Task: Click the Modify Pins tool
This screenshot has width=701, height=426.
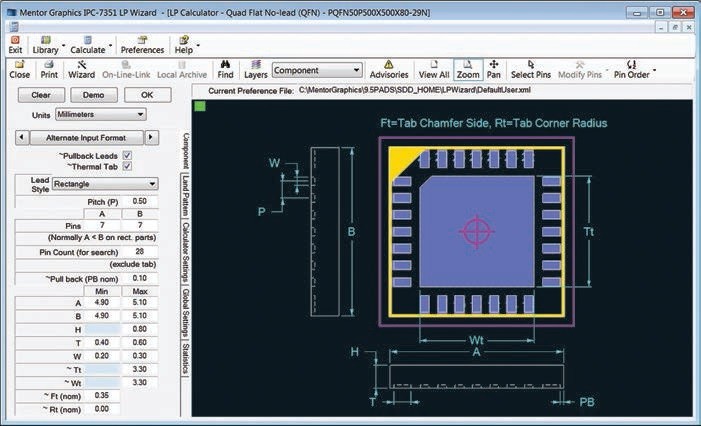Action: [x=580, y=70]
